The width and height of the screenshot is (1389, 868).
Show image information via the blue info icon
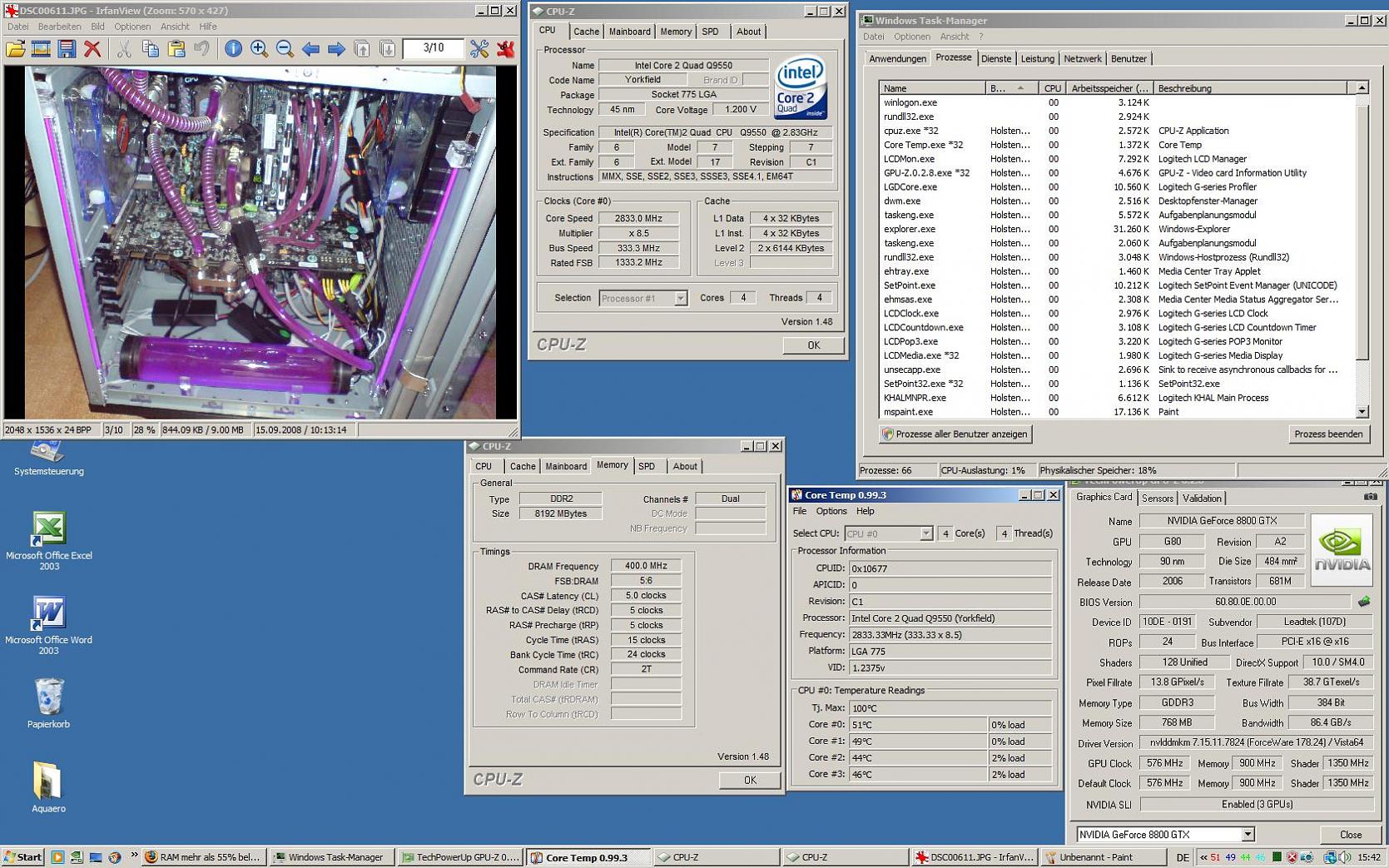pos(233,49)
